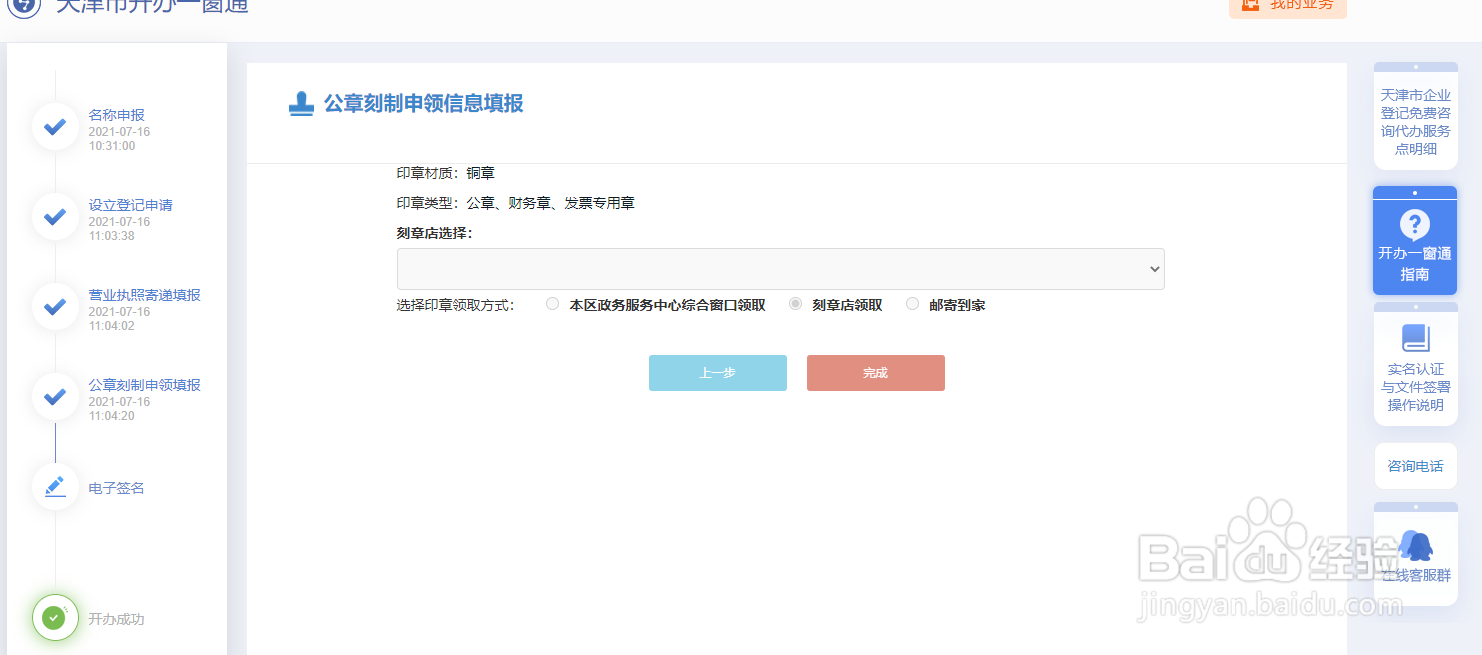The height and width of the screenshot is (655, 1482).
Task: Click the checkmark icon for 营业执照寄递填报 step
Action: point(54,307)
